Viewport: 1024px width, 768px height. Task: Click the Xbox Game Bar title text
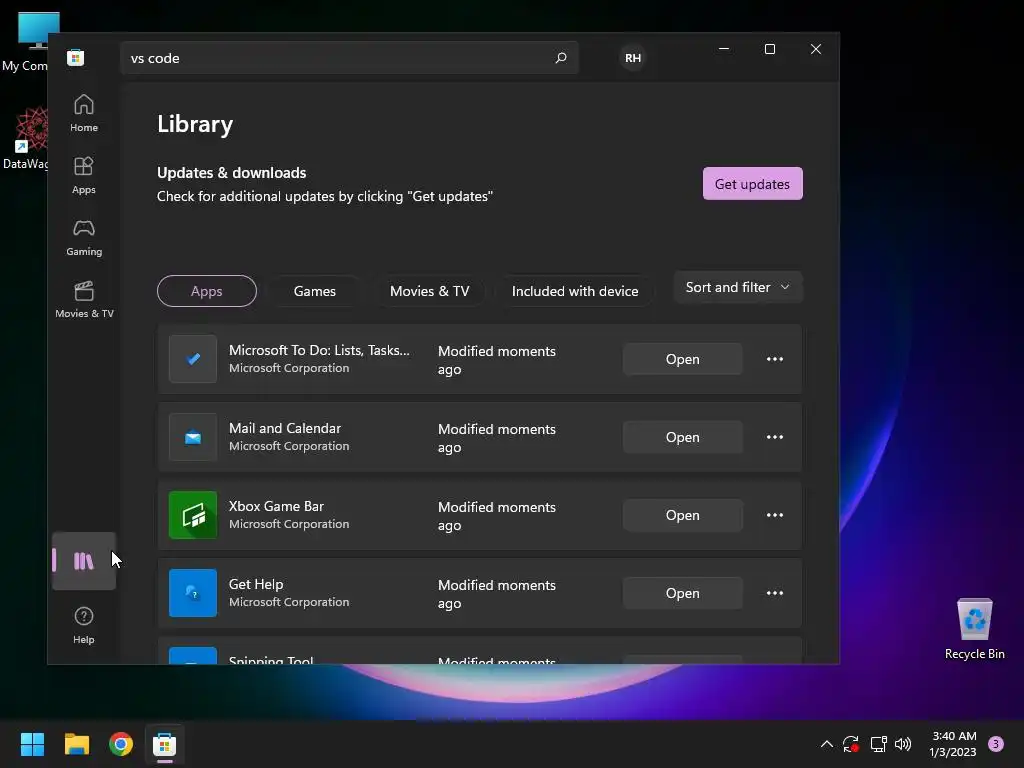point(276,506)
